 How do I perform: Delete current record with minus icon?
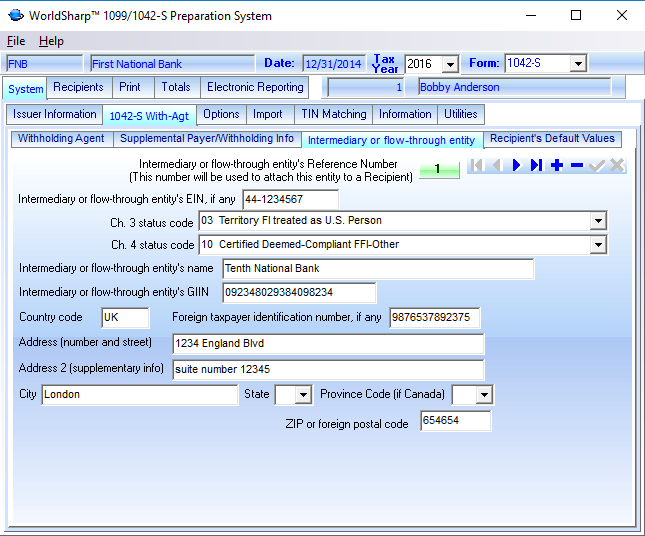coord(576,166)
